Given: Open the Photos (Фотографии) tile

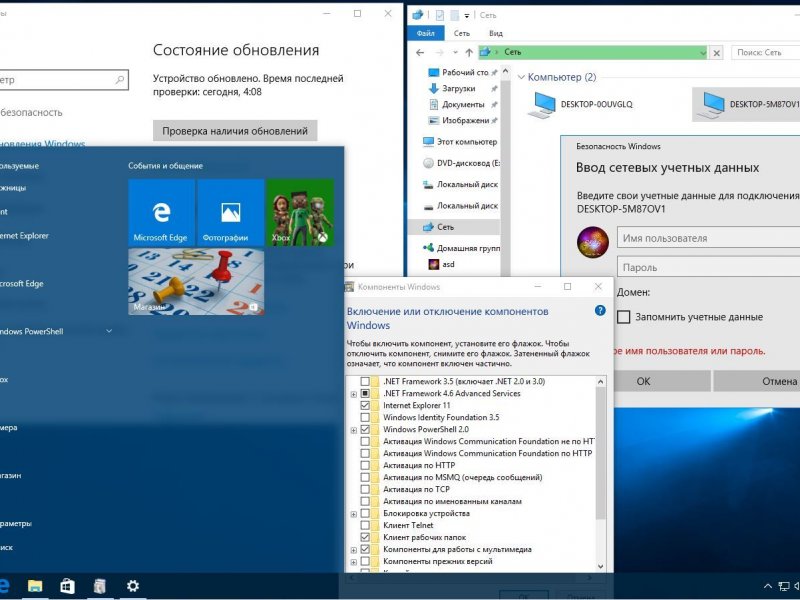Looking at the screenshot, I should 231,213.
